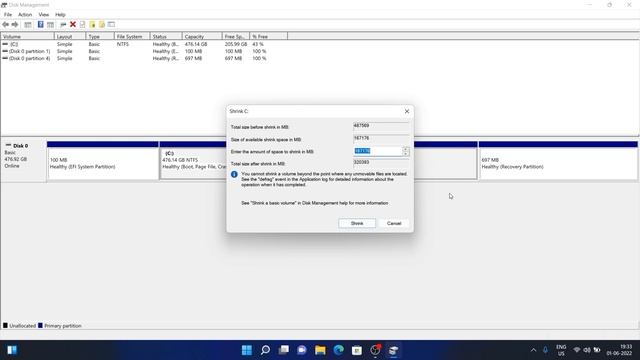Click Cancel in the Shrink C: dialog
The image size is (640, 360).
(x=394, y=223)
